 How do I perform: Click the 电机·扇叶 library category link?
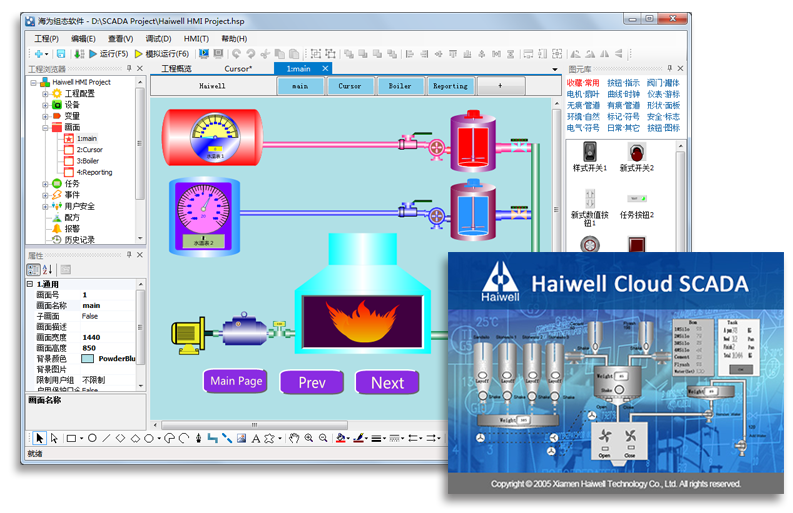(583, 94)
